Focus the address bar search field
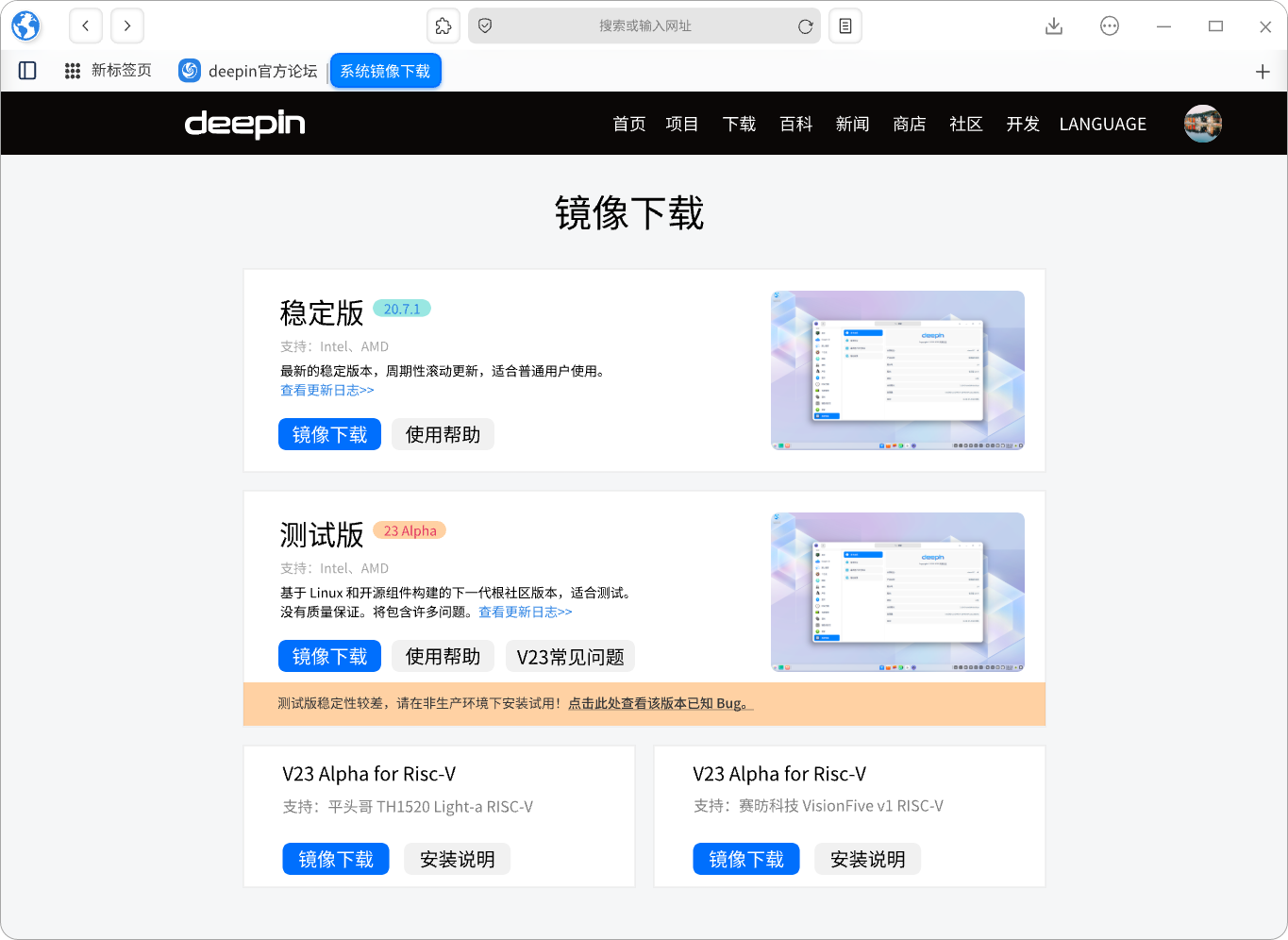This screenshot has width=1288, height=940. tap(644, 25)
